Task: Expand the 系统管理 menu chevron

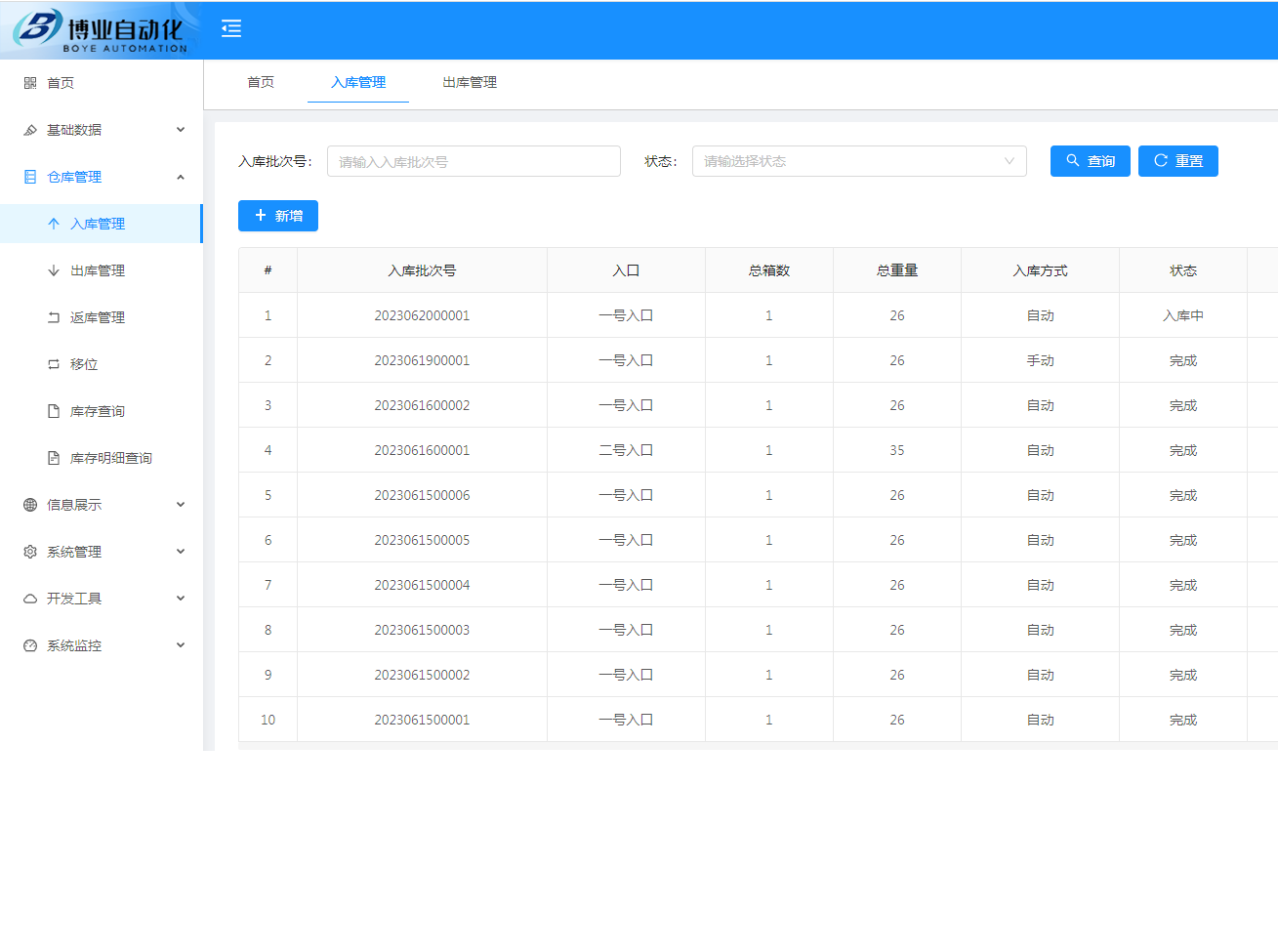Action: (x=181, y=552)
